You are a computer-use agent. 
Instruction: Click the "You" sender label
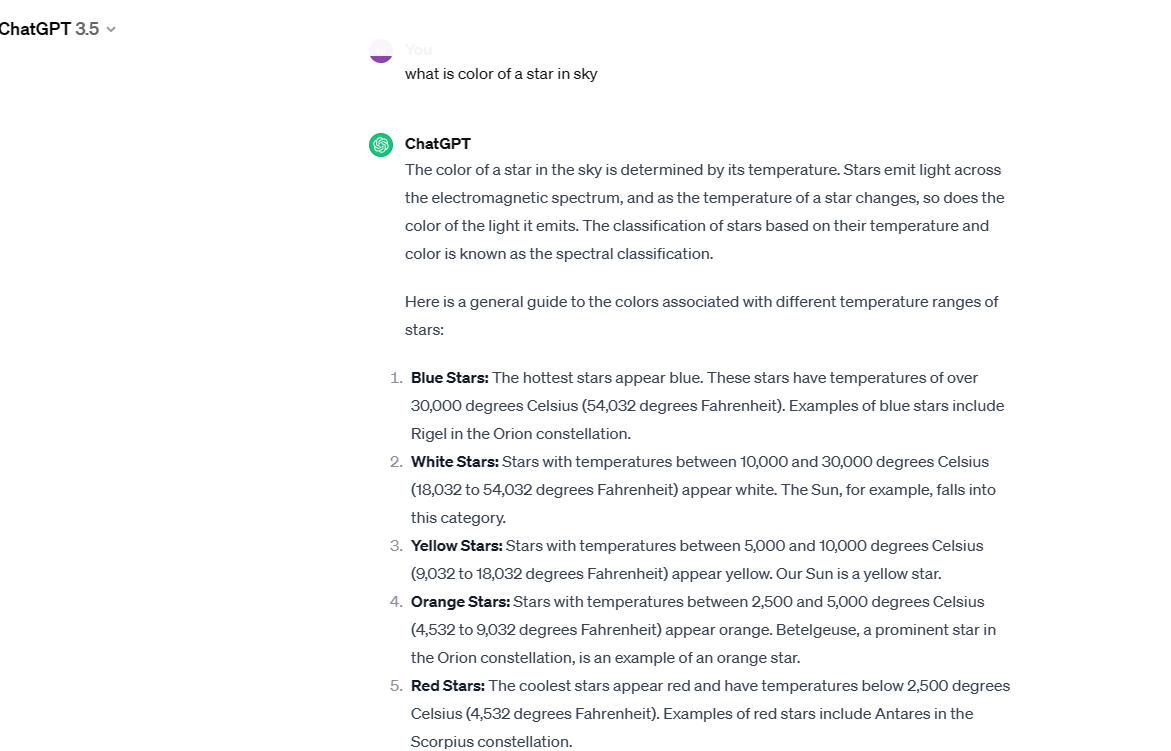pyautogui.click(x=418, y=49)
